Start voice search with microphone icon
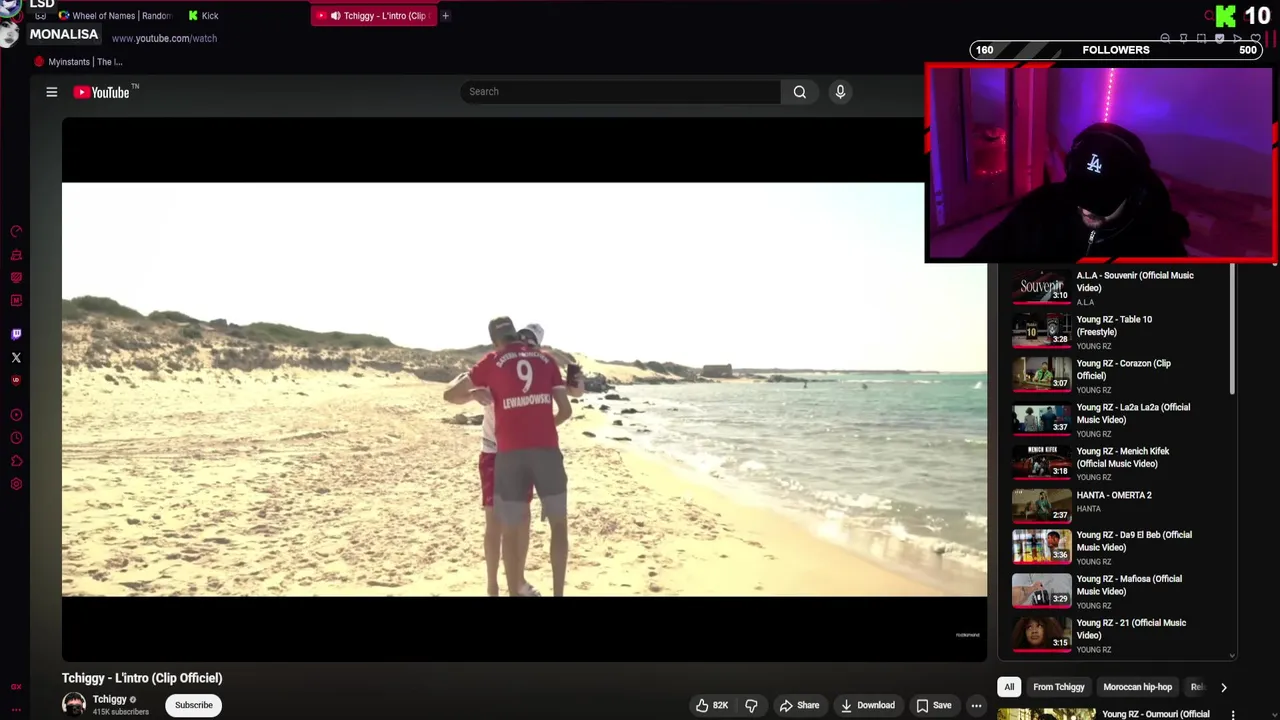This screenshot has height=720, width=1280. (x=840, y=92)
